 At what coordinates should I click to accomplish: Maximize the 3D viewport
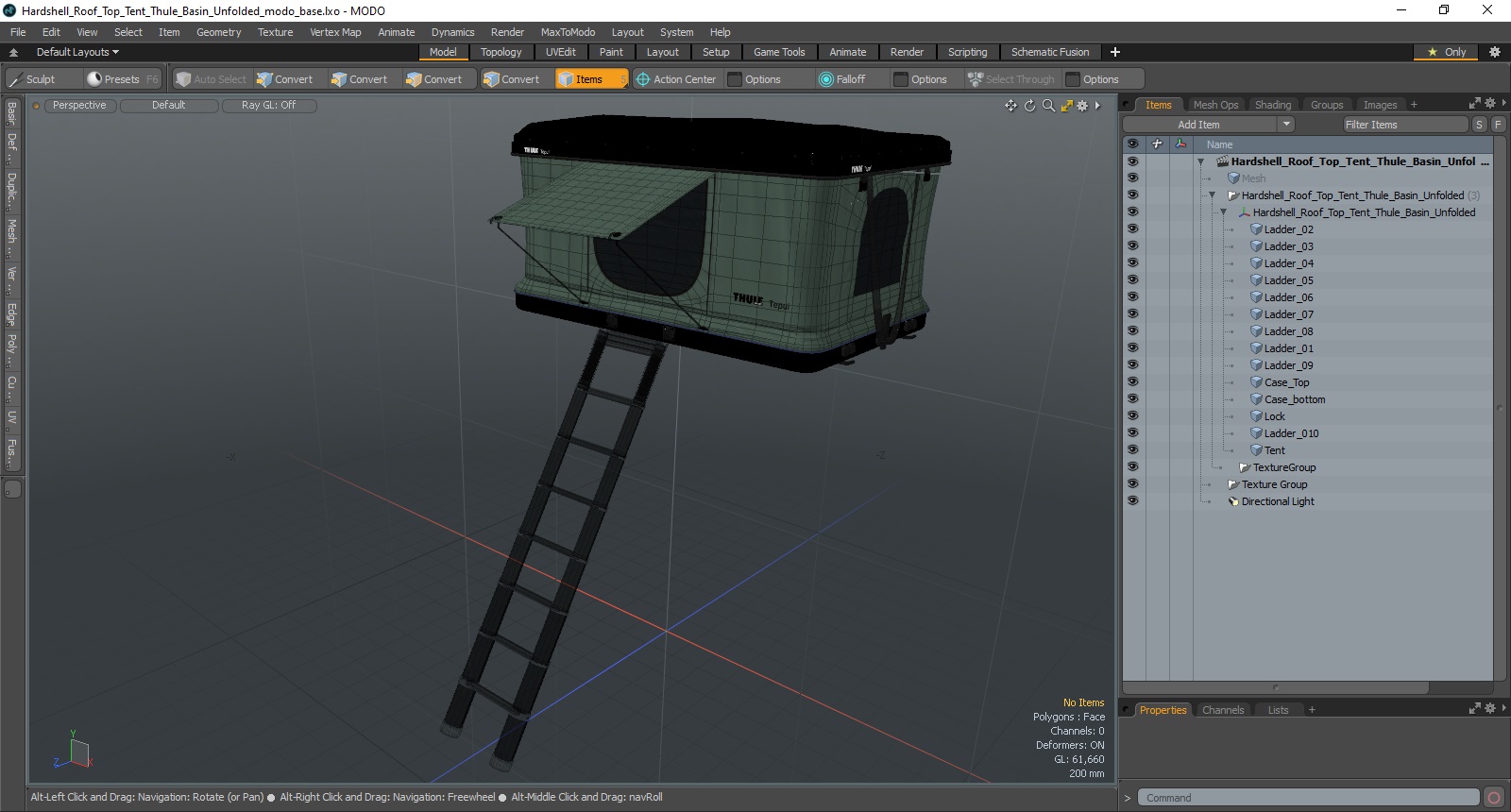click(1066, 106)
